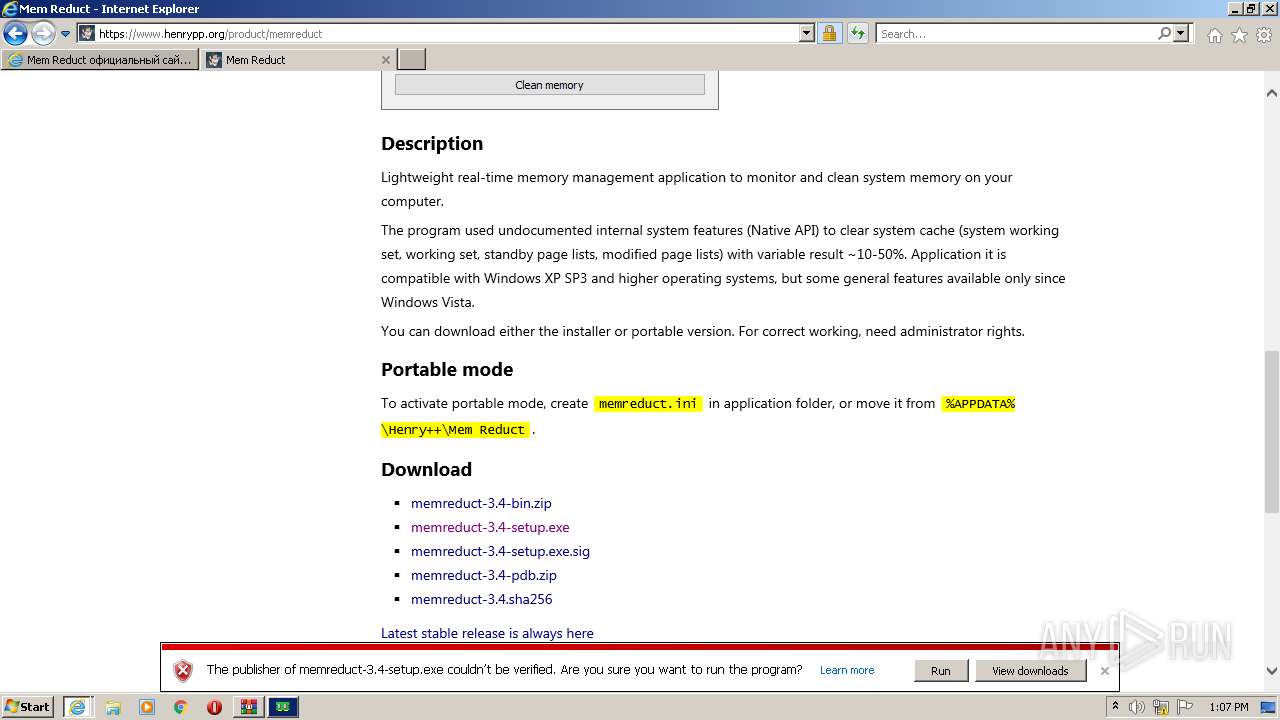Open the network tray icon
Screen dimensions: 1280x720
(x=1161, y=707)
